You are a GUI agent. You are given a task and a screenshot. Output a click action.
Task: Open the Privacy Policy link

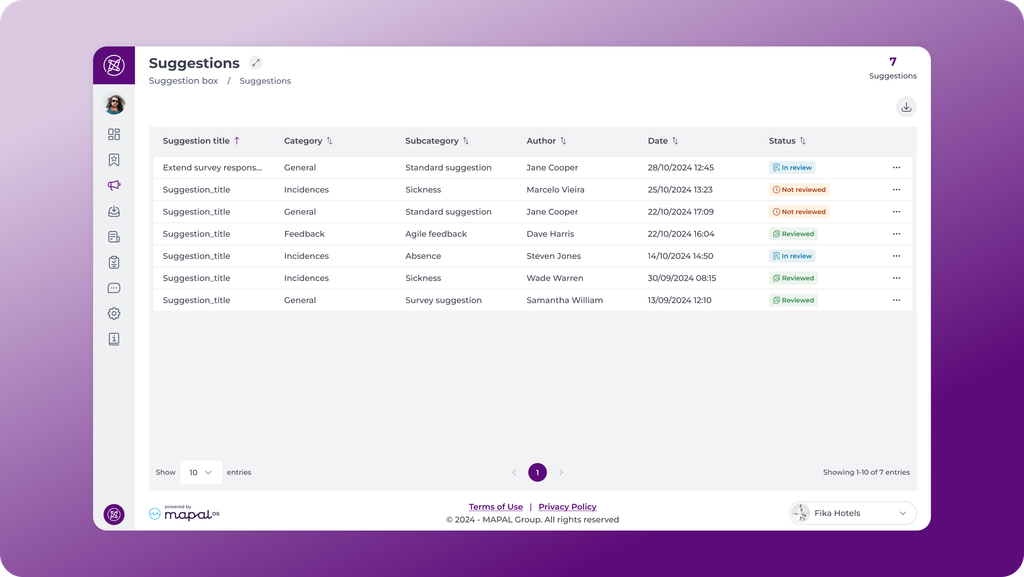[x=568, y=507]
